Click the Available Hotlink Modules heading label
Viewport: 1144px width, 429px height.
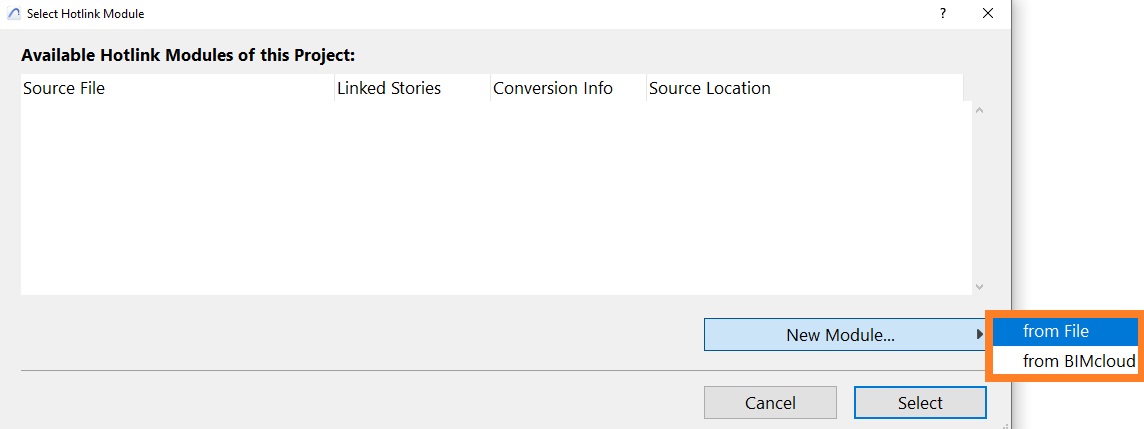click(188, 55)
